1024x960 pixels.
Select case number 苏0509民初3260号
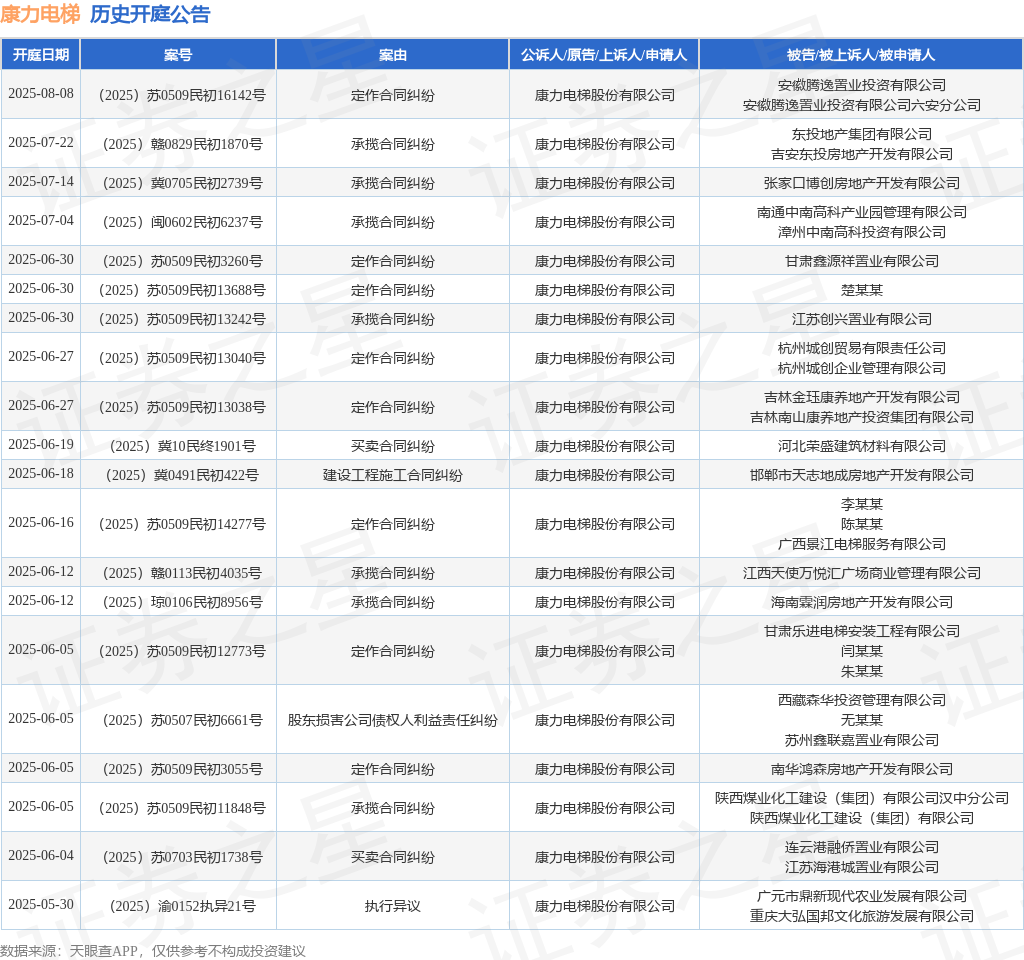pos(182,261)
